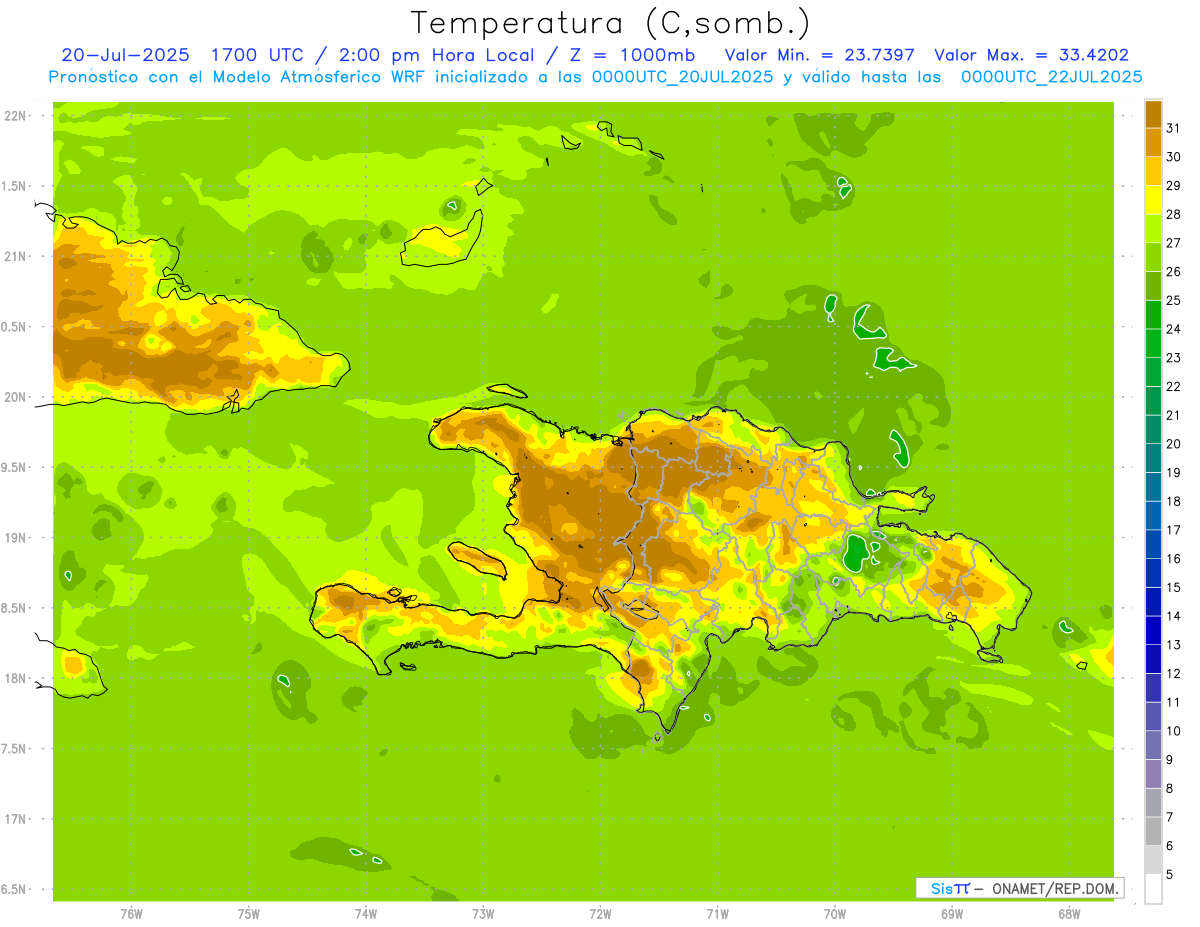Click the legend value "5"
Viewport: 1200px width, 927px height.
coord(1170,875)
